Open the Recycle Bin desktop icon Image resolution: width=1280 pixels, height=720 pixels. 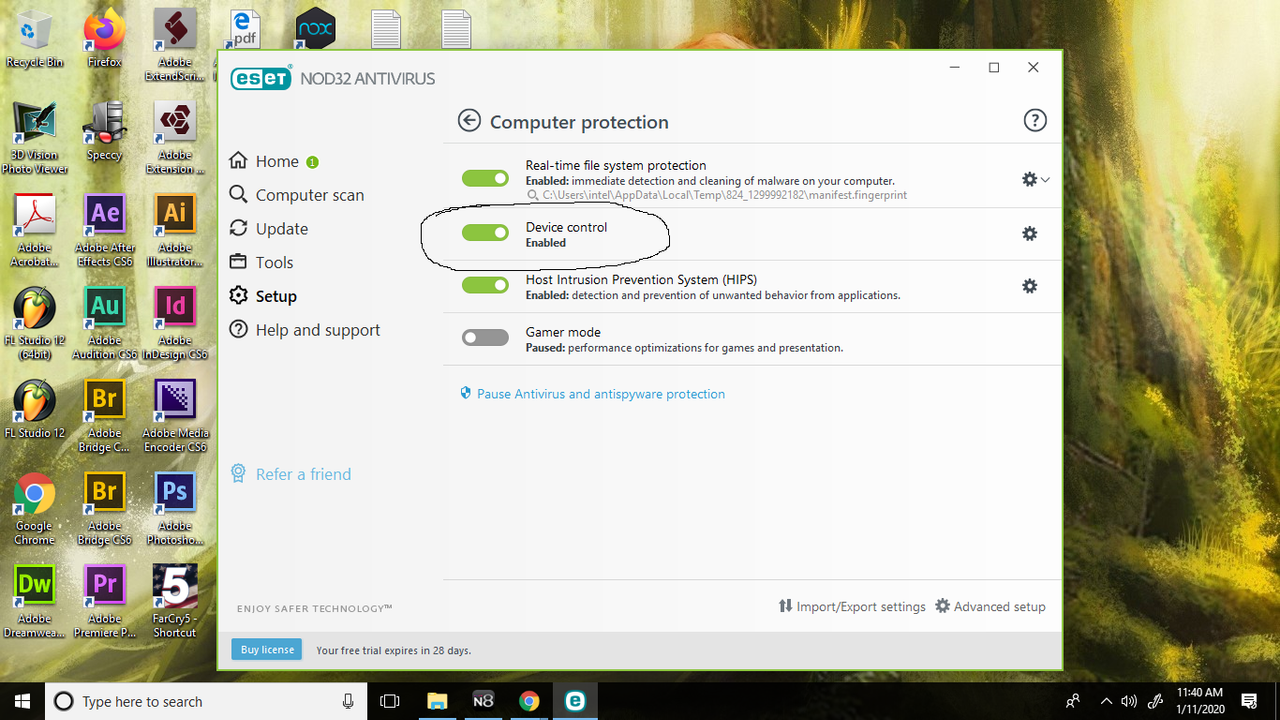coord(34,39)
